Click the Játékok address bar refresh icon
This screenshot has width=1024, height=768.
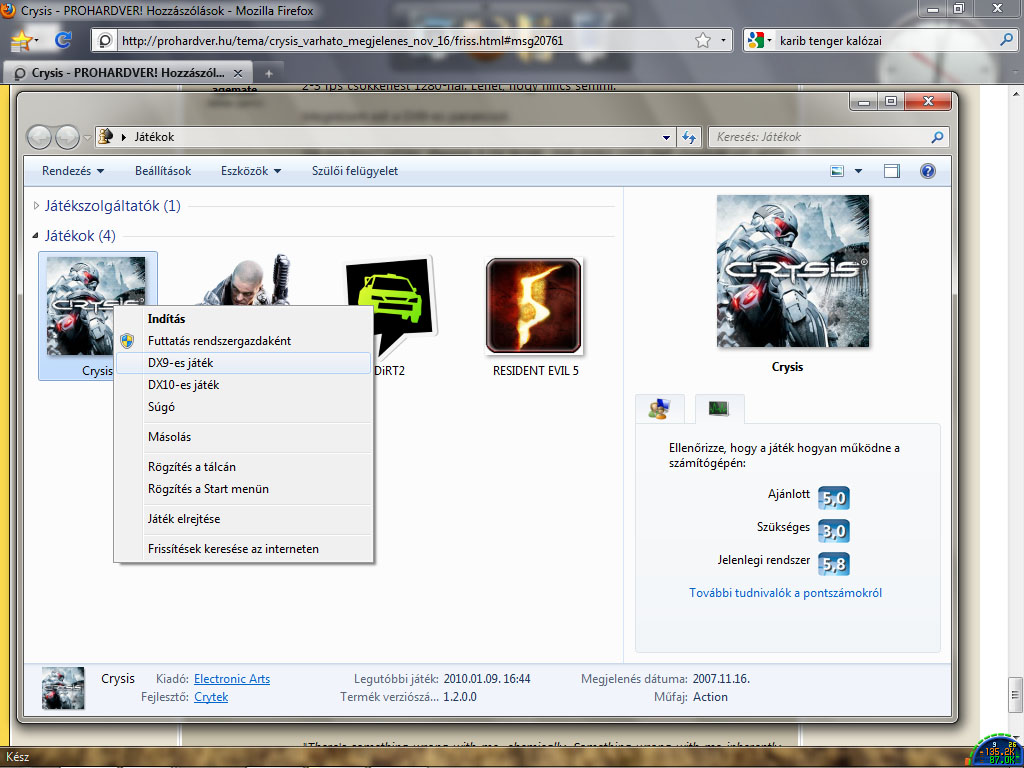[689, 137]
